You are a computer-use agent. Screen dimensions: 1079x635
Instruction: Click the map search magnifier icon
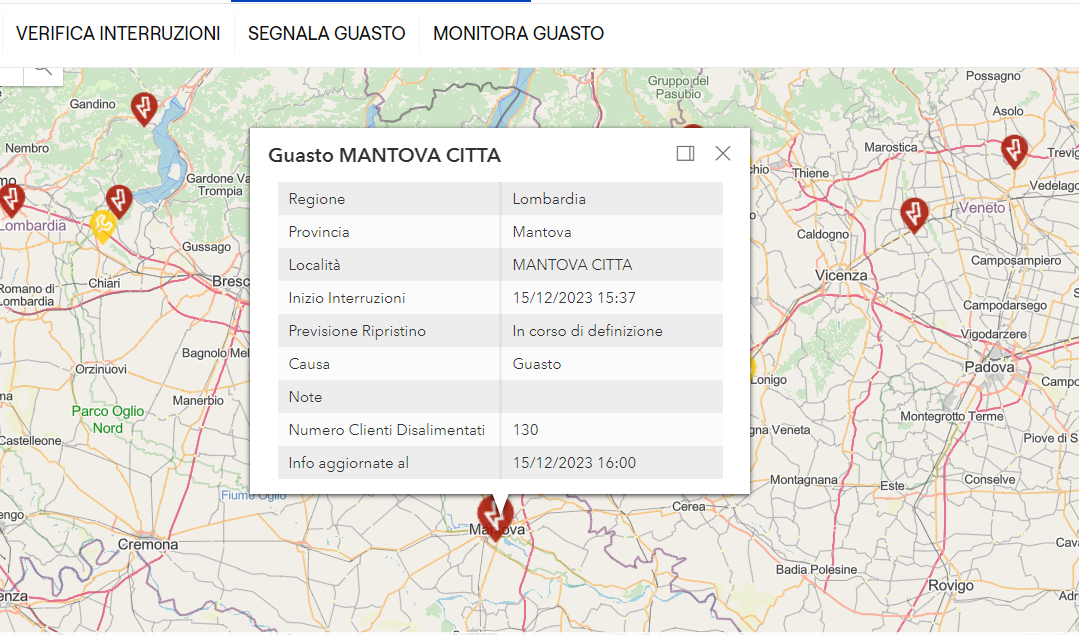[x=42, y=70]
